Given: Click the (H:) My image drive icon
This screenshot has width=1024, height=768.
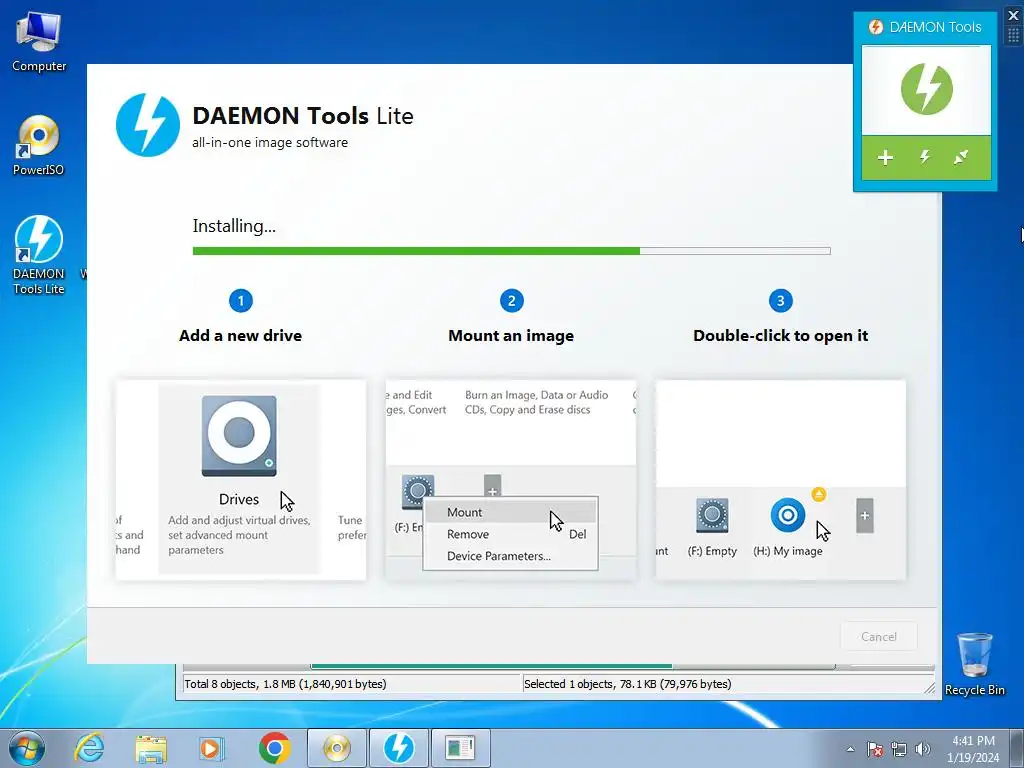Looking at the screenshot, I should pos(788,515).
